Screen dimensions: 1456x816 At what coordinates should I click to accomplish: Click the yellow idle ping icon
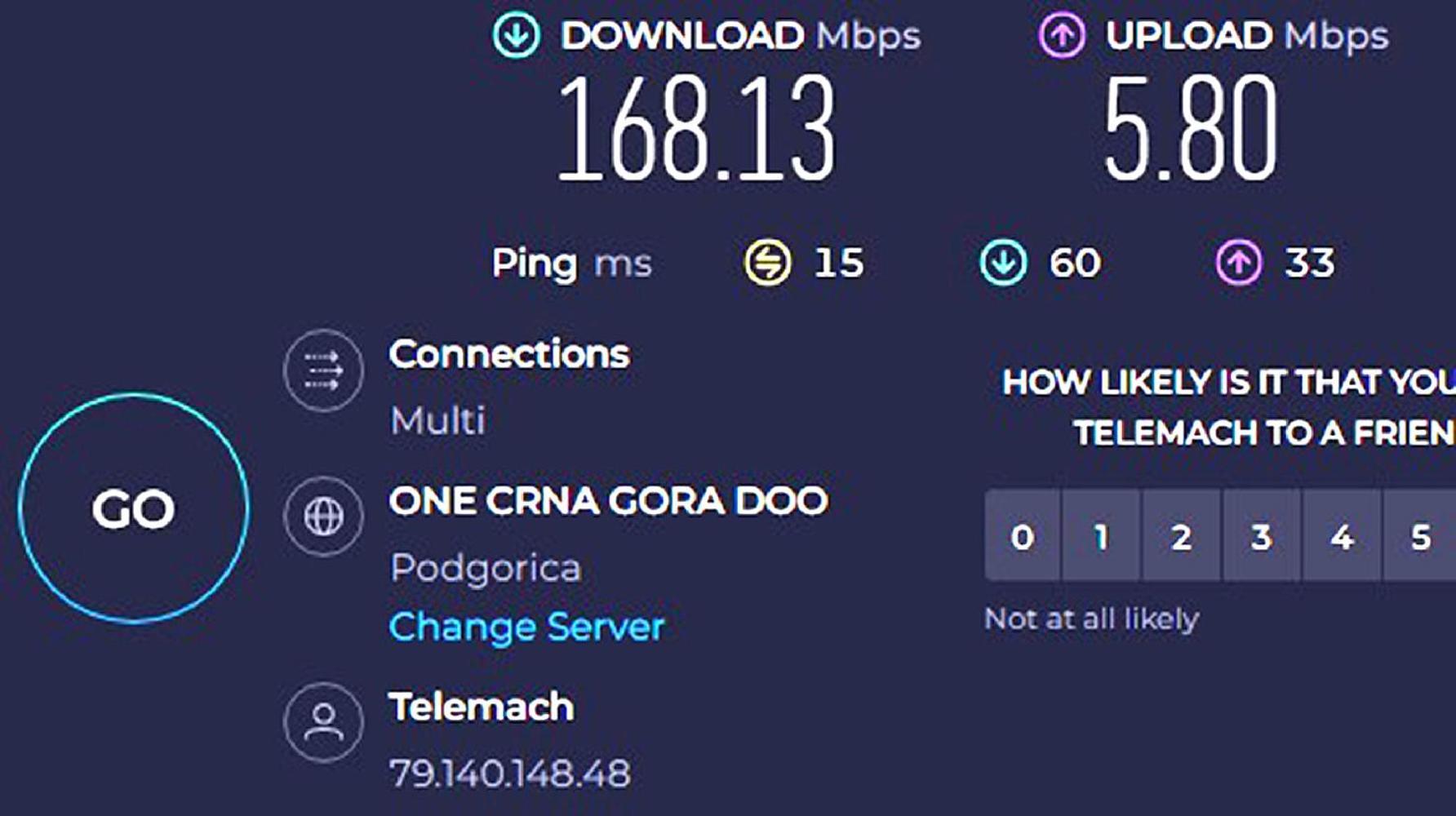768,263
